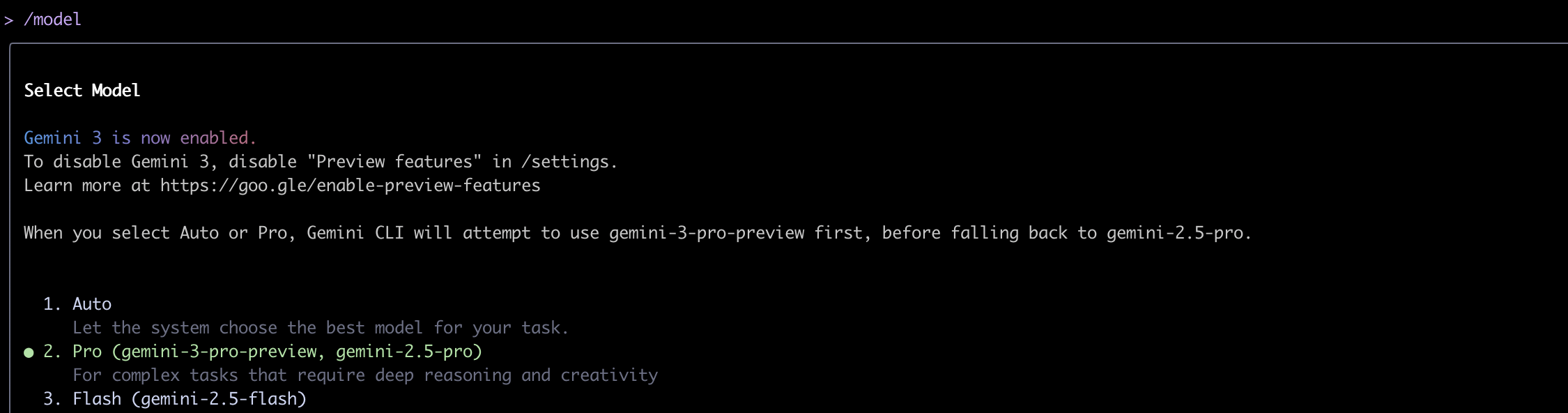Open the goo.gle enable-preview-features link

(350, 186)
